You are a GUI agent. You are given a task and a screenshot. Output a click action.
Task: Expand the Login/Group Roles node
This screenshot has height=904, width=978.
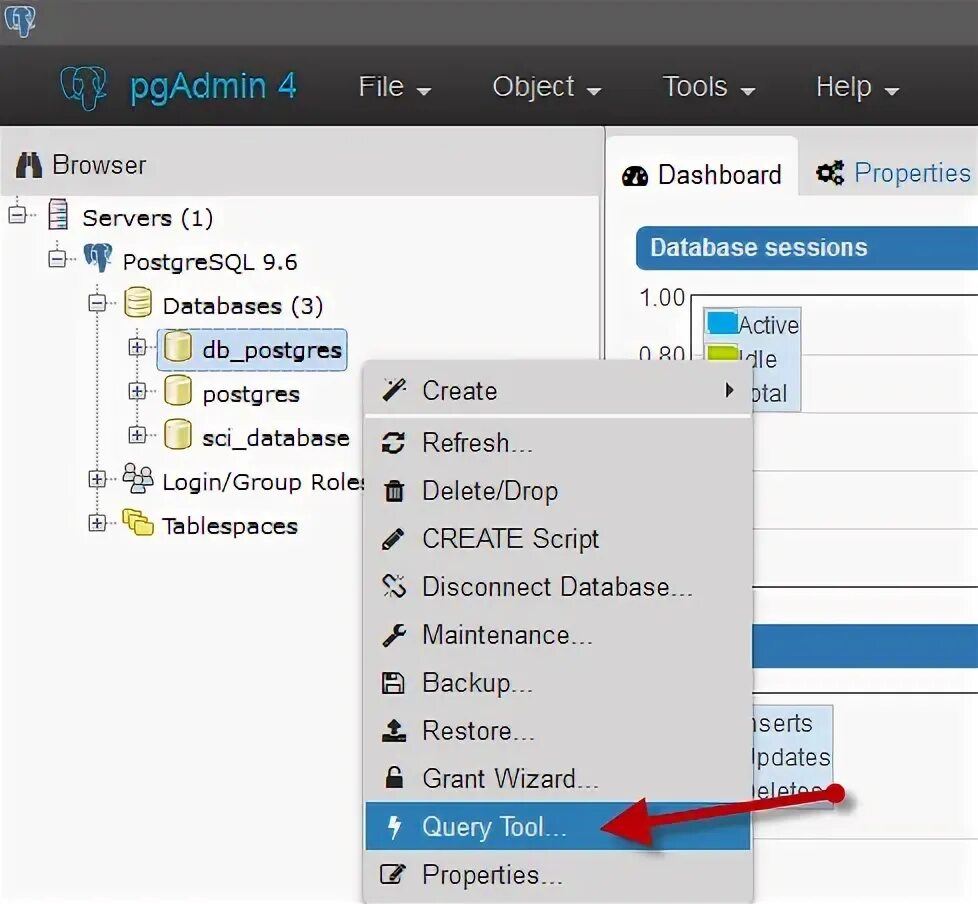coord(97,479)
